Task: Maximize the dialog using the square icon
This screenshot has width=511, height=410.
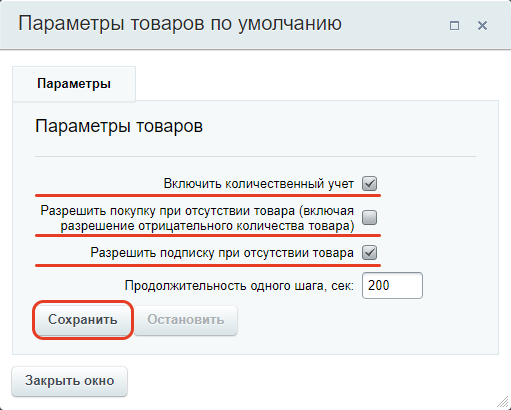Action: click(454, 26)
